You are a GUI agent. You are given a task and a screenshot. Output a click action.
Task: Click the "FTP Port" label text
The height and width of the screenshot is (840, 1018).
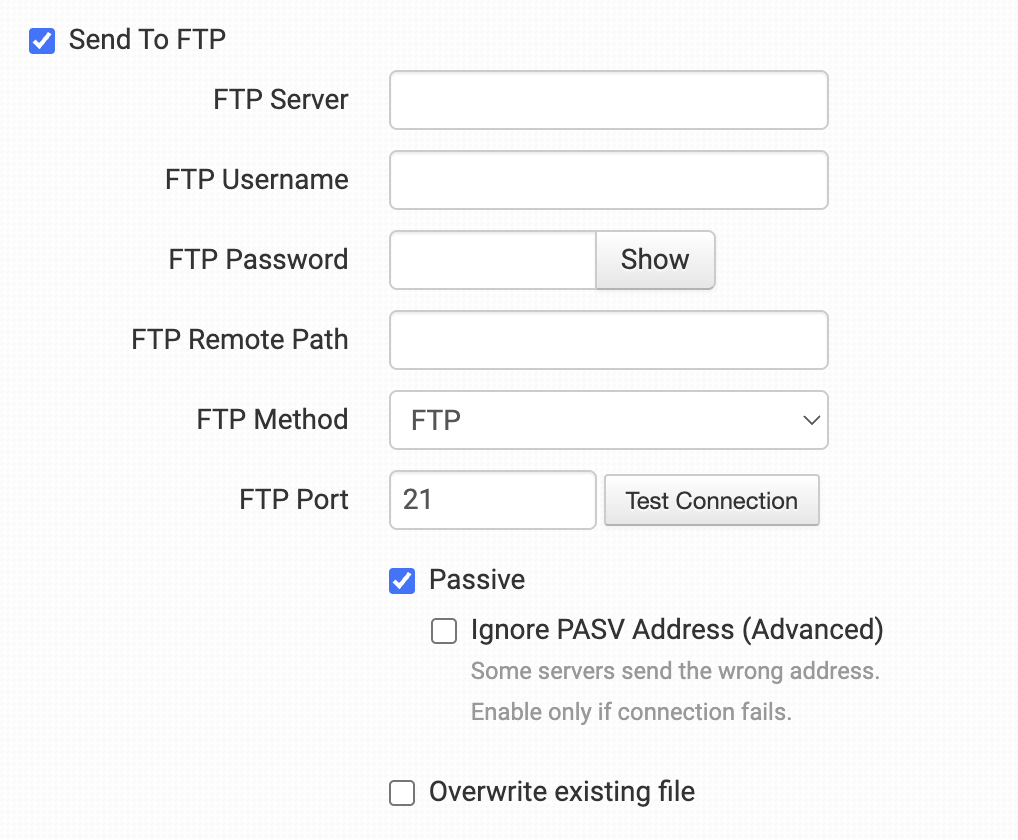pyautogui.click(x=294, y=500)
